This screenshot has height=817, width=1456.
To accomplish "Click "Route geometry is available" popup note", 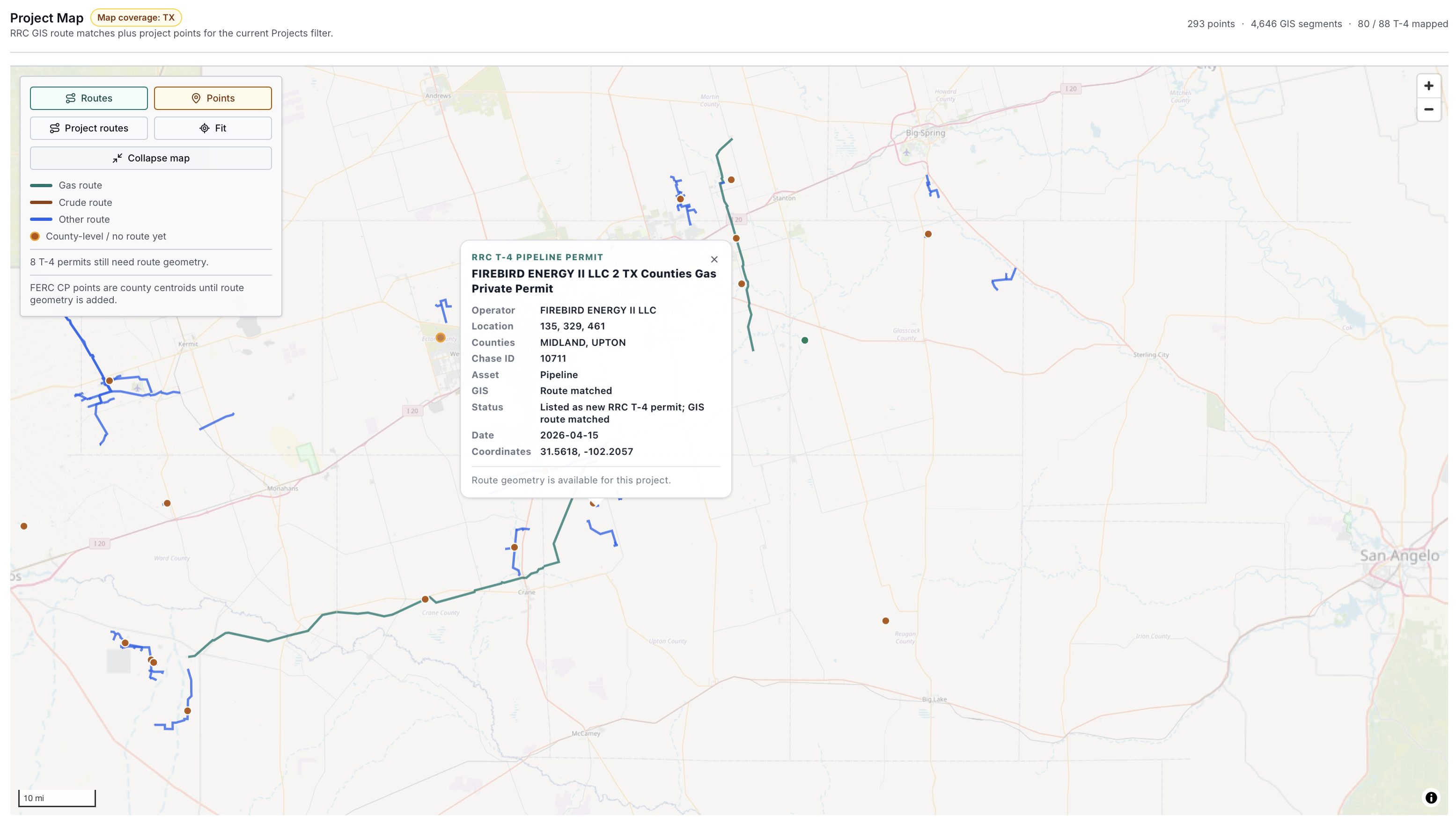I will coord(571,480).
